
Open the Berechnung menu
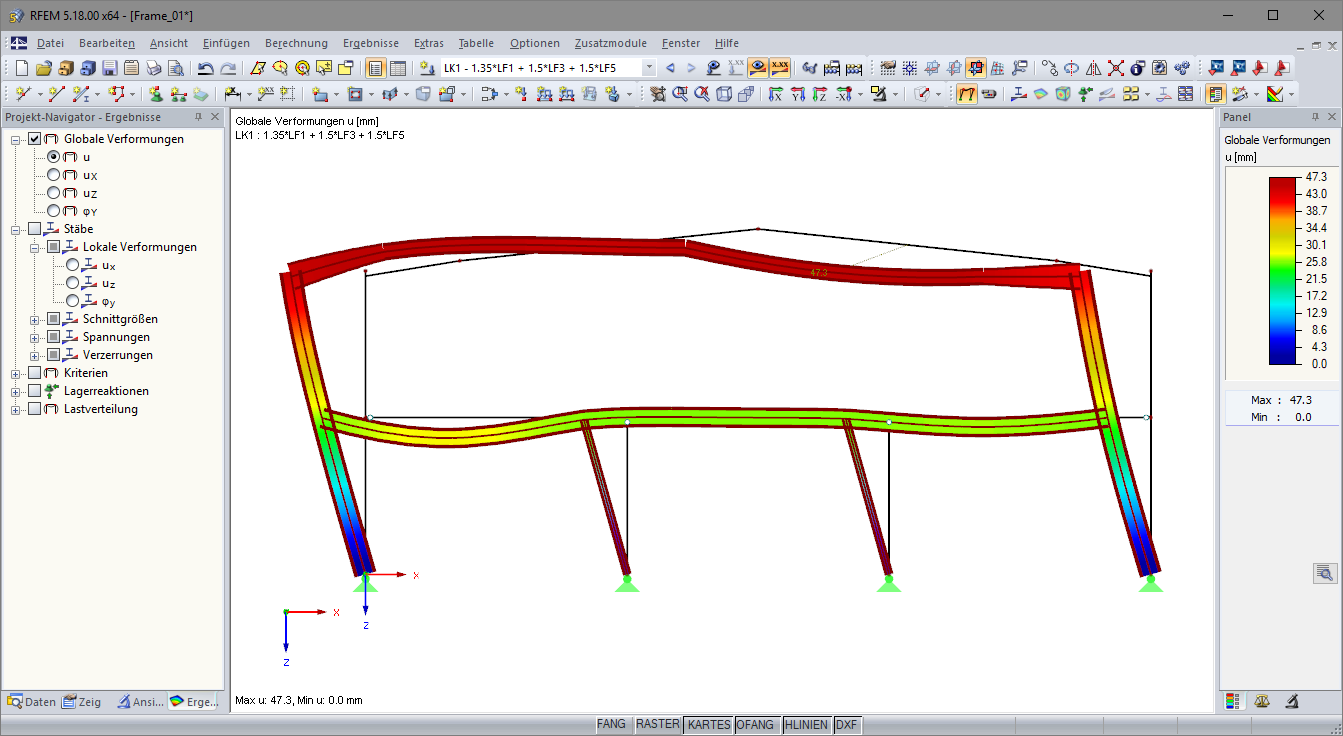pyautogui.click(x=296, y=43)
